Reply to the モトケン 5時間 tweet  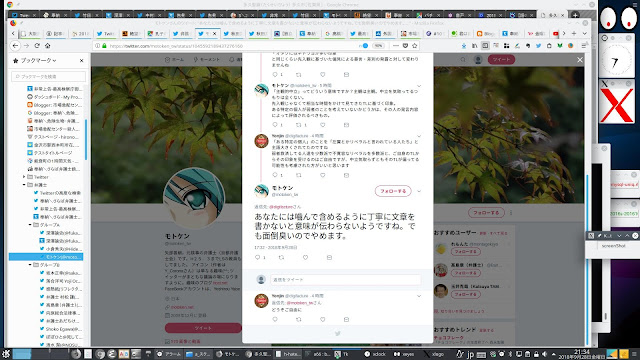pyautogui.click(x=275, y=125)
